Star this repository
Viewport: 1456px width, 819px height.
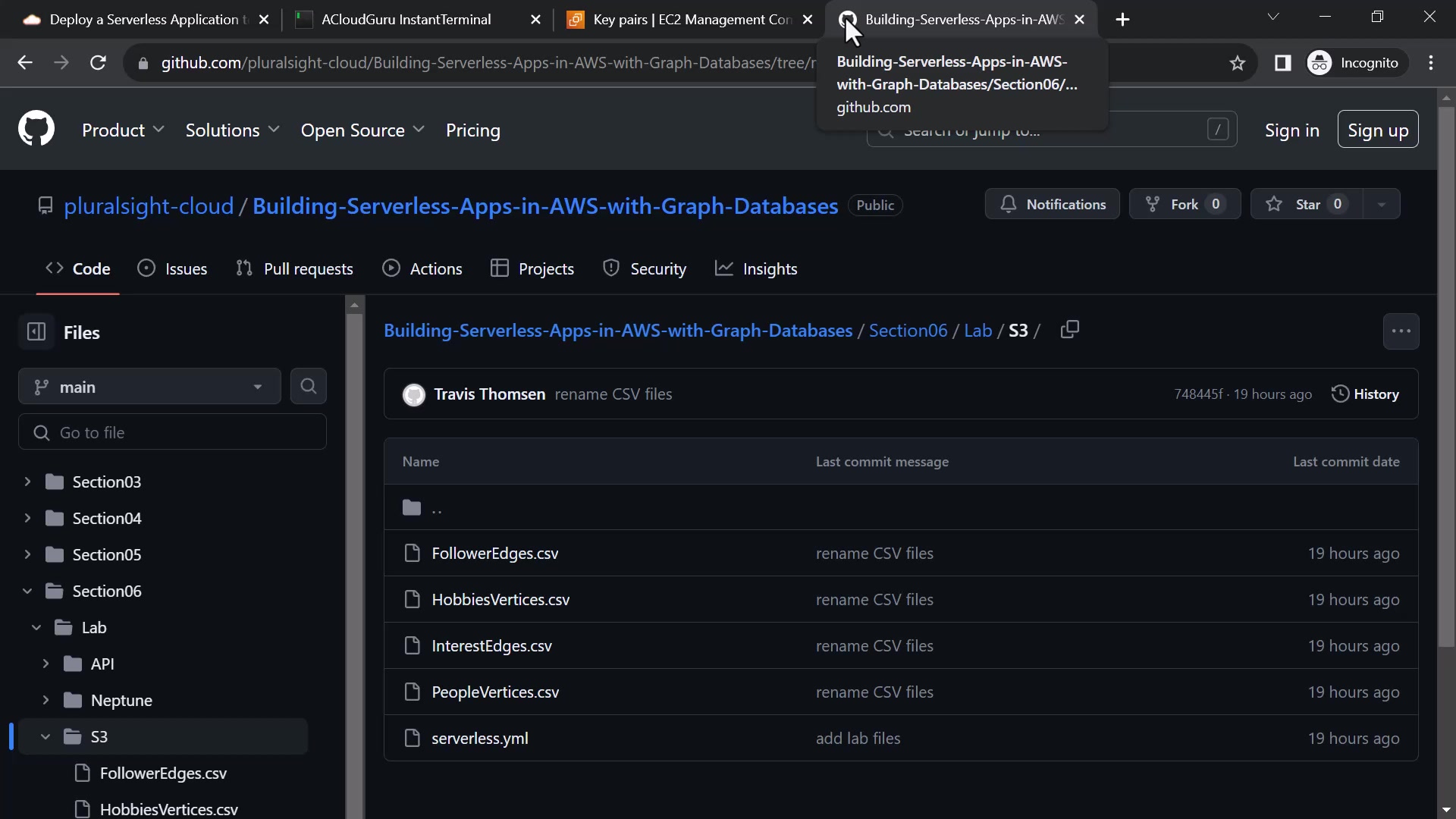[1306, 204]
